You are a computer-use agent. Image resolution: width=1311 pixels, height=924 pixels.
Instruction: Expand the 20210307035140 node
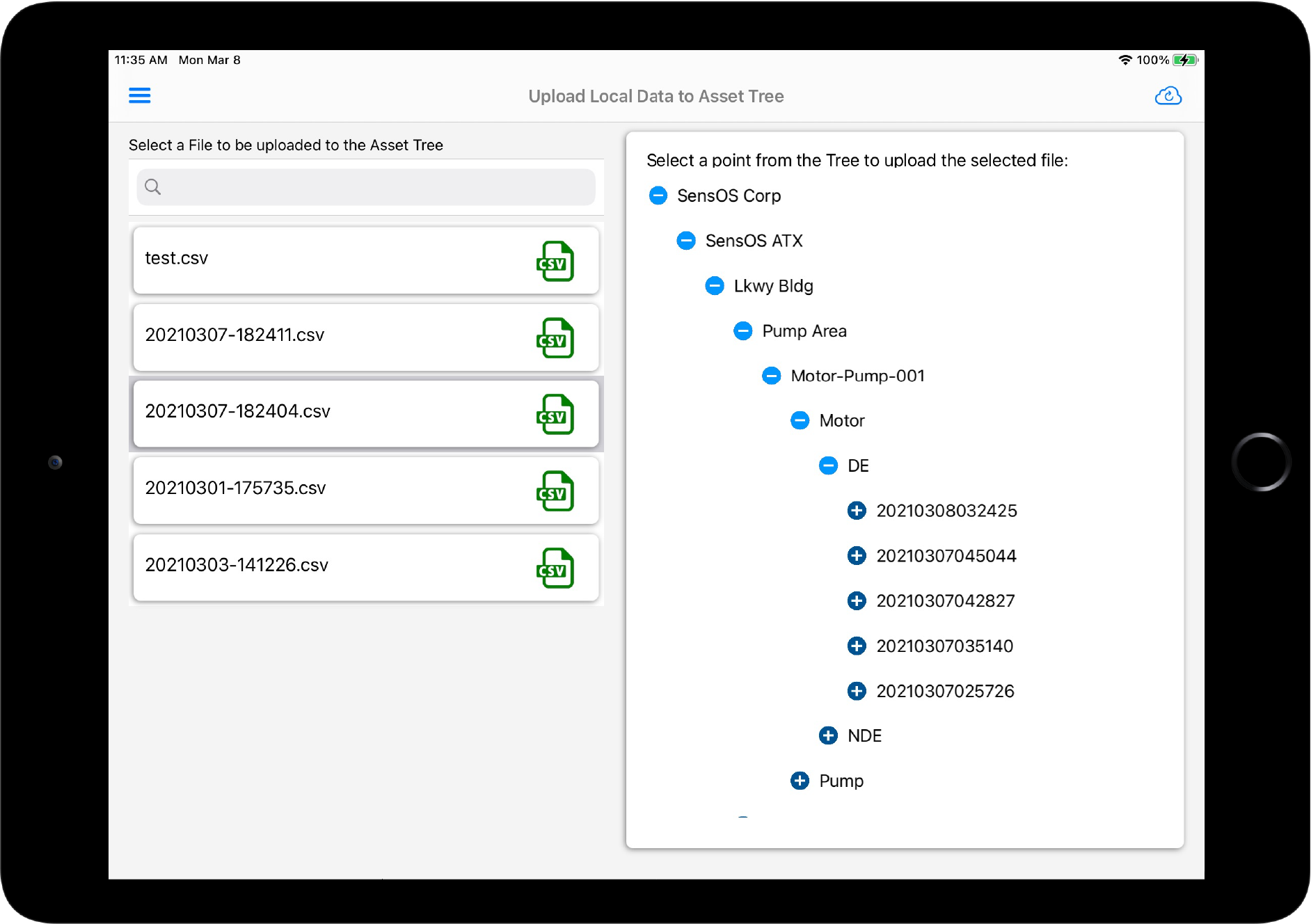tap(857, 646)
